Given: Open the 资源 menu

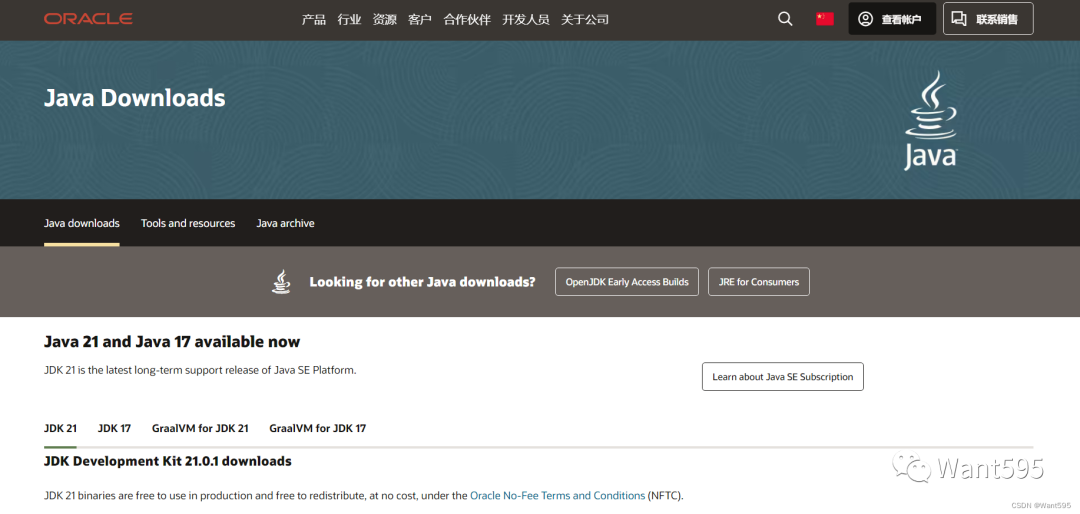Looking at the screenshot, I should click(384, 19).
